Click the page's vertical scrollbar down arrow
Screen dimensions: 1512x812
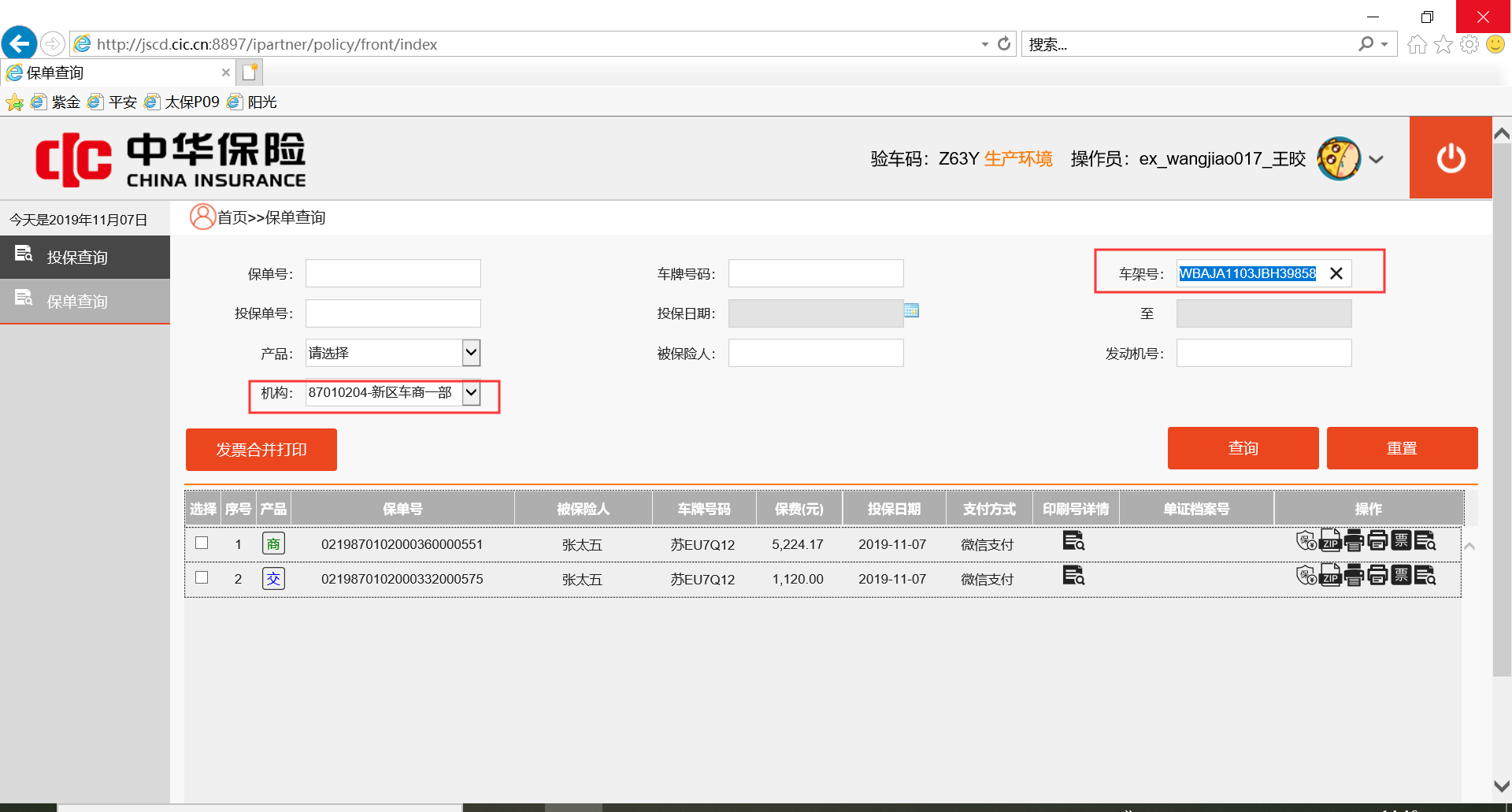1501,786
